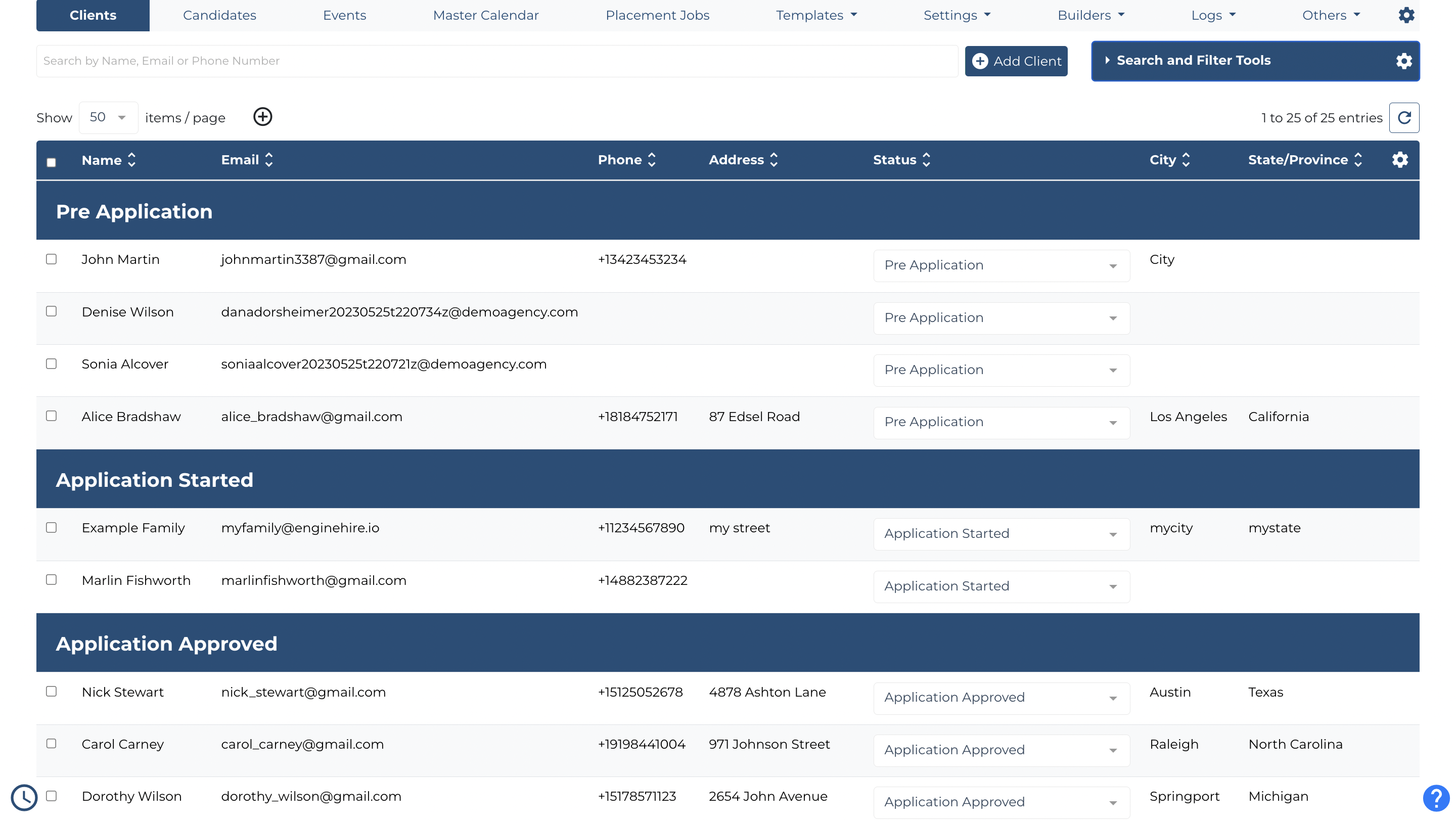
Task: Click the North Carolina state cell
Action: point(1295,745)
